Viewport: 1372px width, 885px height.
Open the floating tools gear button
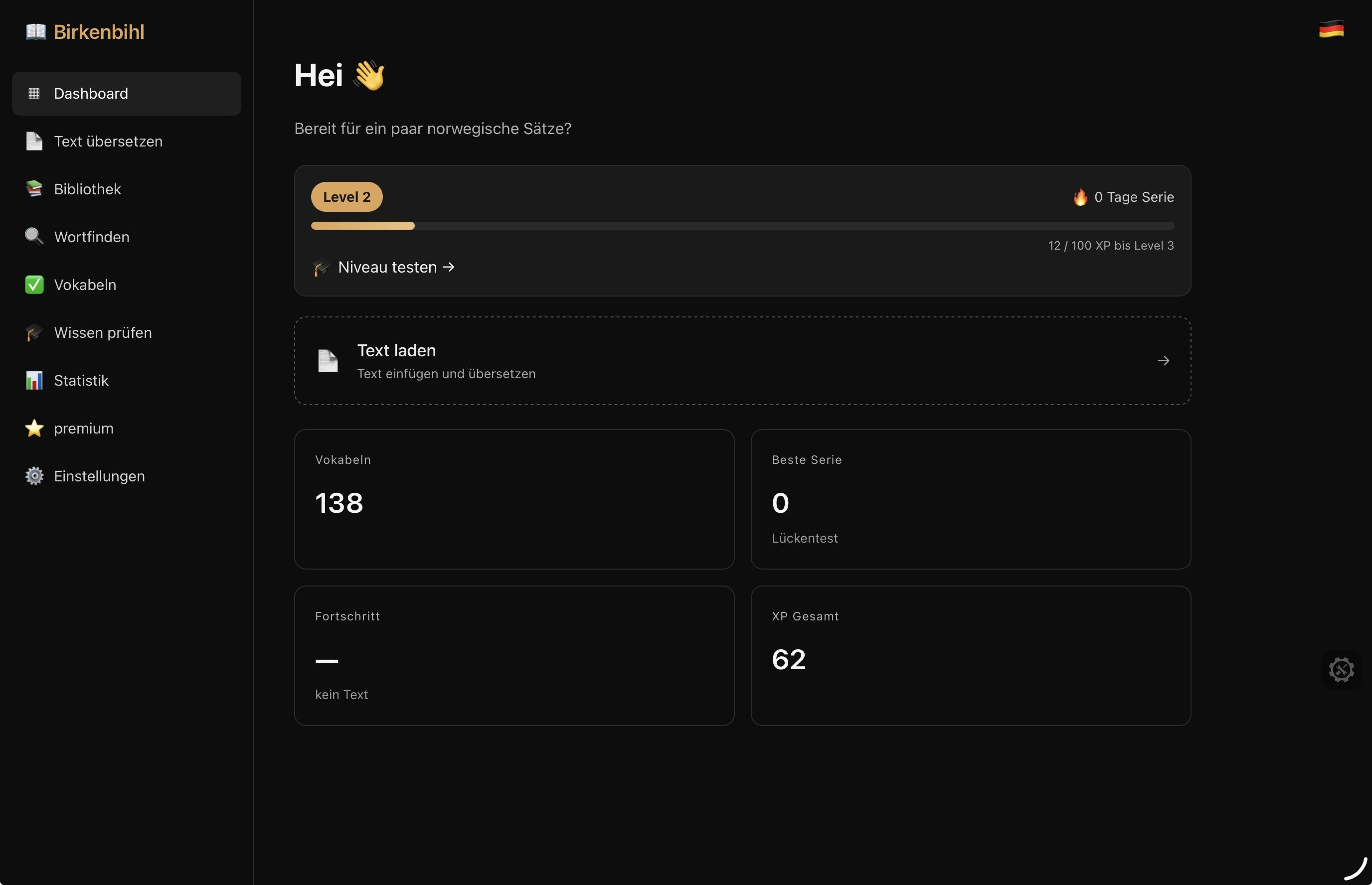(x=1341, y=670)
